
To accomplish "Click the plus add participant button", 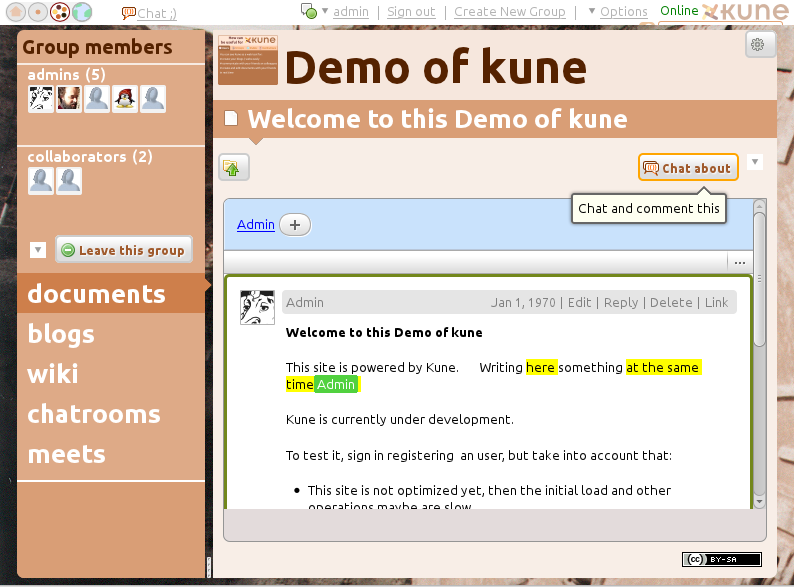I will coord(295,224).
